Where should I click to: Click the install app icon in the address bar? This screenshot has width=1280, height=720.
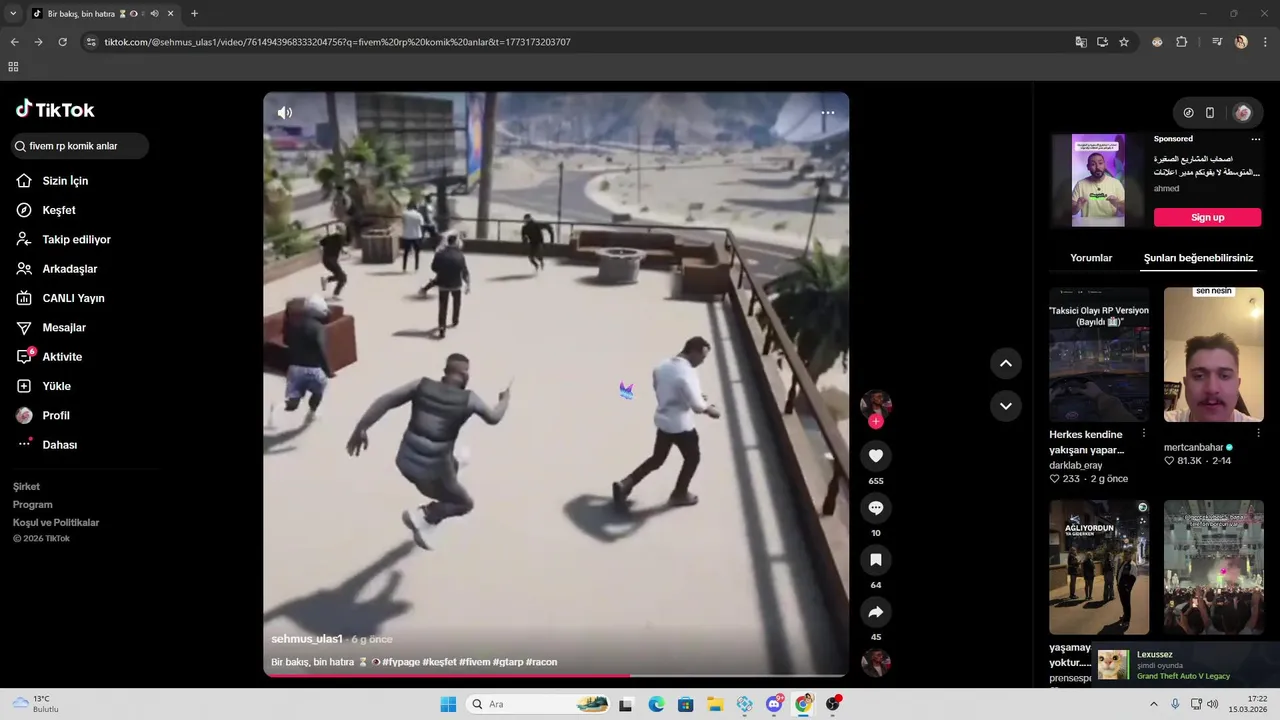(1102, 42)
